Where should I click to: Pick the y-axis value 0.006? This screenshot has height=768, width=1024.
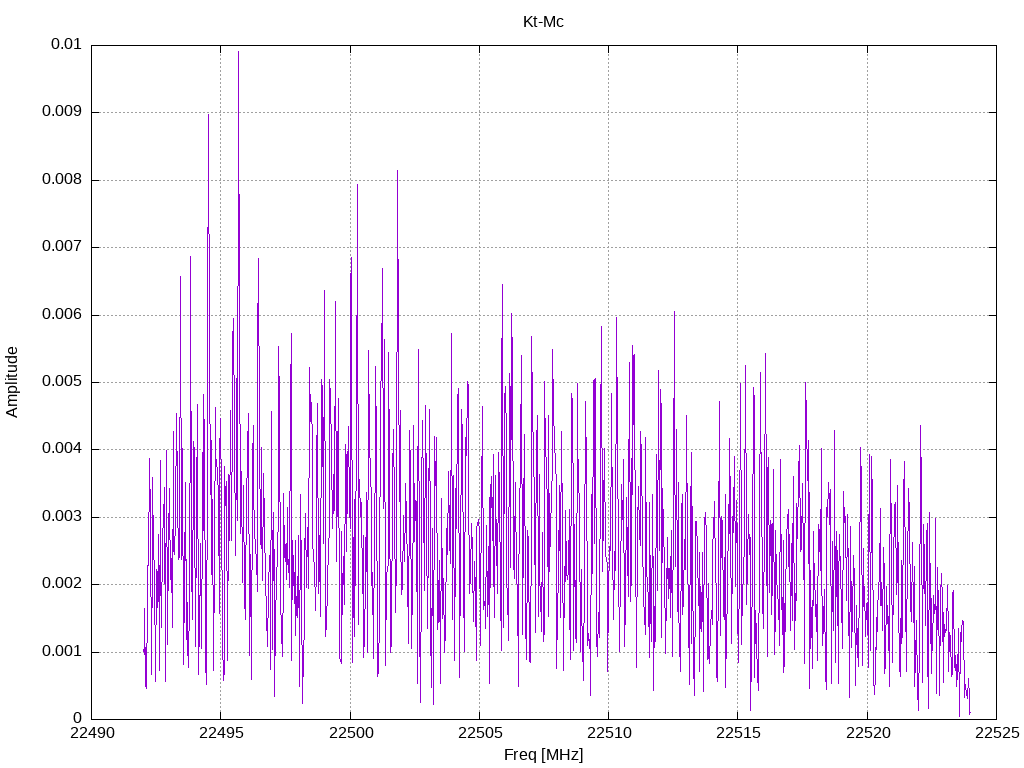coord(62,315)
